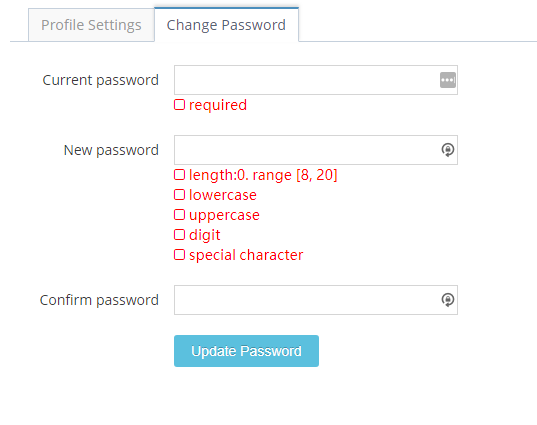This screenshot has width=537, height=425.
Task: Click the lowercase requirement checkbox
Action: click(179, 195)
